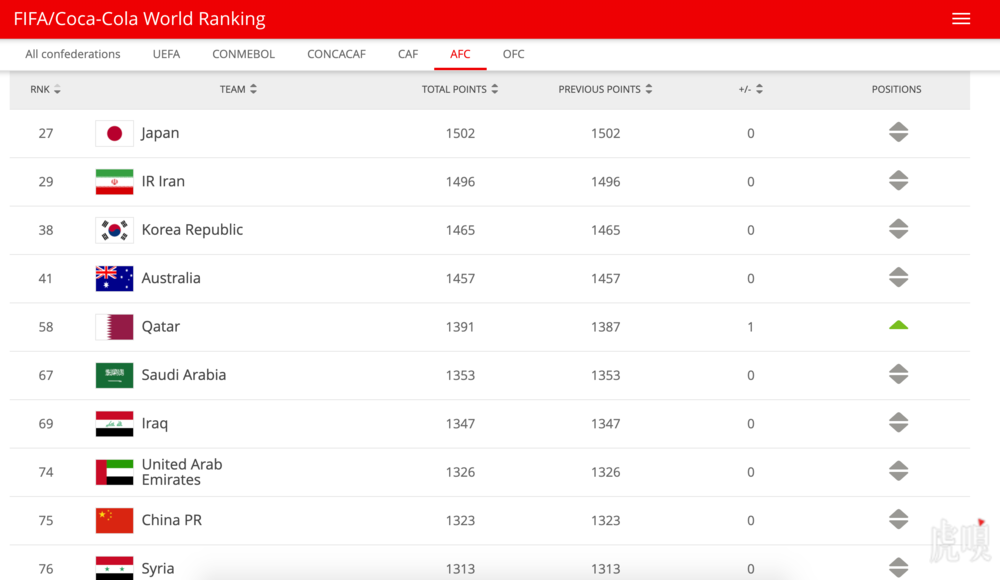Click the Korea Republic flag icon
The height and width of the screenshot is (580, 1000).
114,230
